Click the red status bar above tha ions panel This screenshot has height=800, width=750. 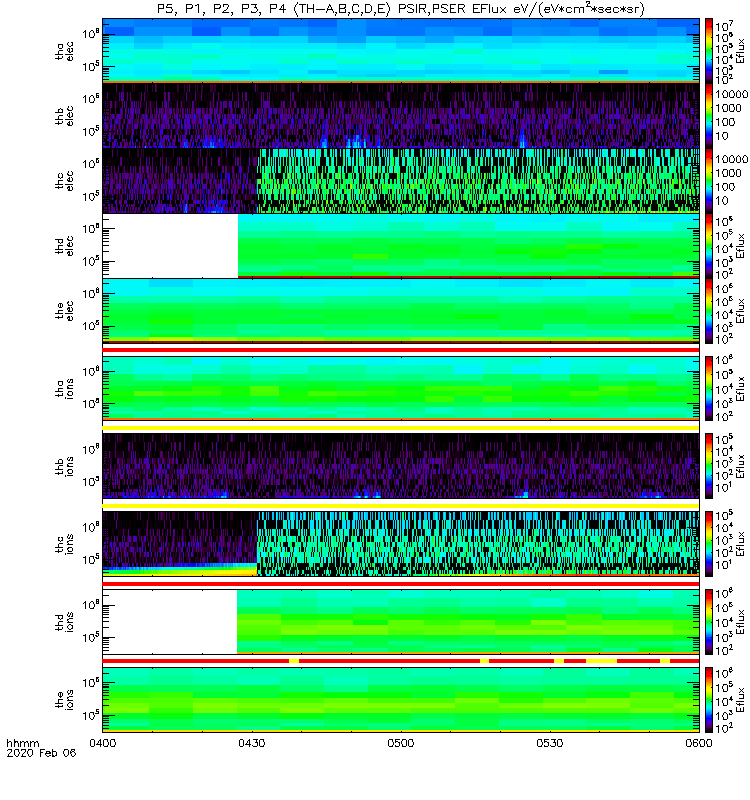(x=401, y=350)
